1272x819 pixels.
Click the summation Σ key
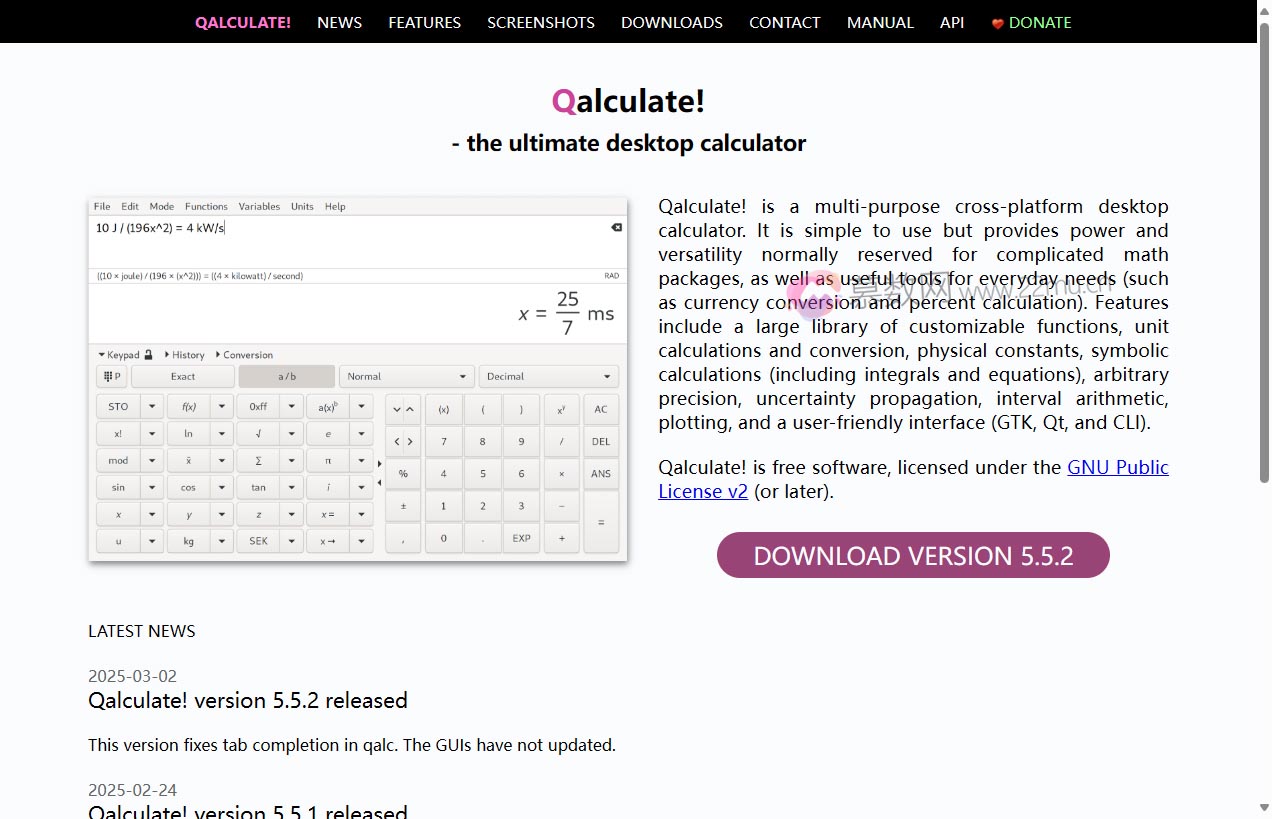260,460
